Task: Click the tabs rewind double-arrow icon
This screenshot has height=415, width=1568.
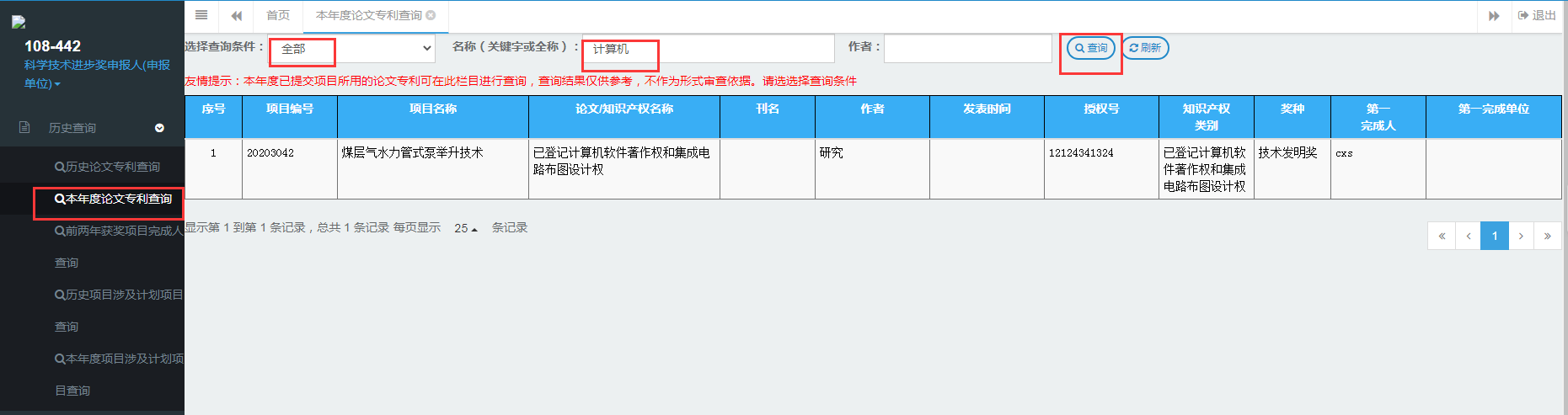Action: pyautogui.click(x=237, y=16)
